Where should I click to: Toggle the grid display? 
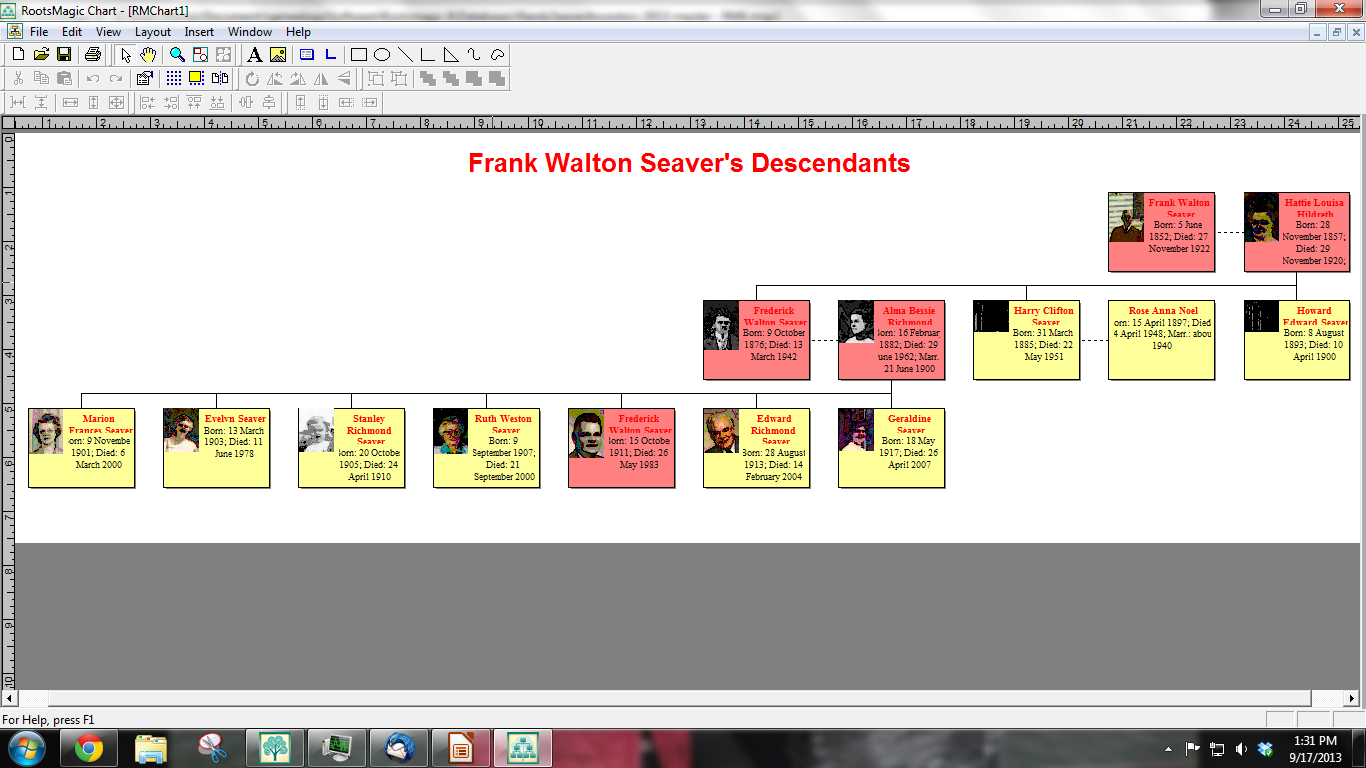point(172,78)
